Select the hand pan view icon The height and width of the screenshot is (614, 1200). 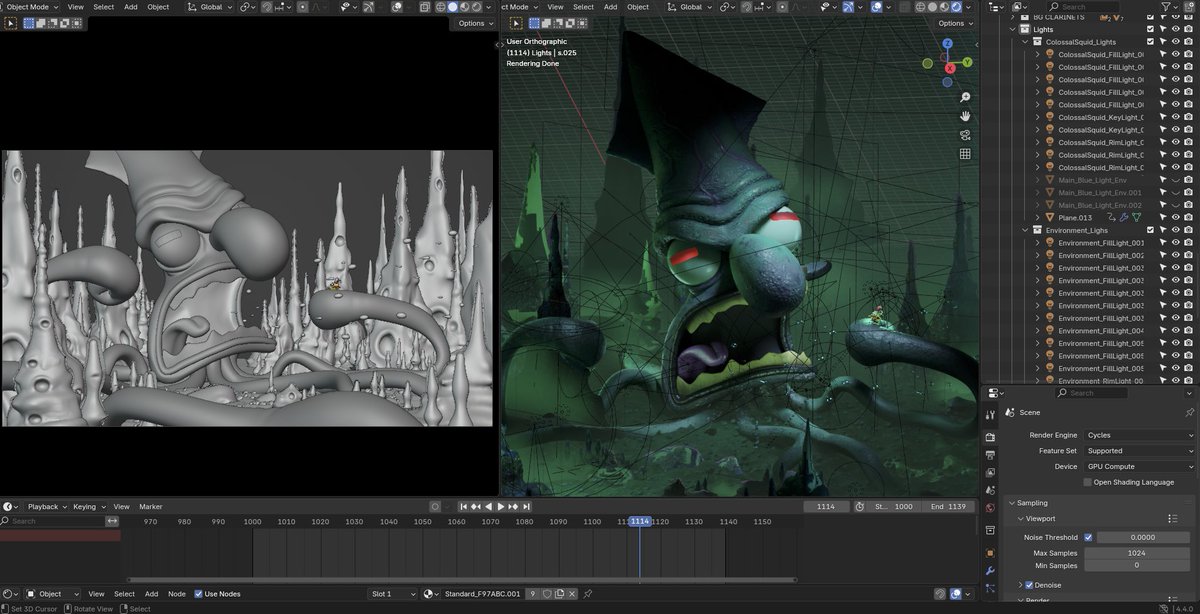click(x=965, y=116)
